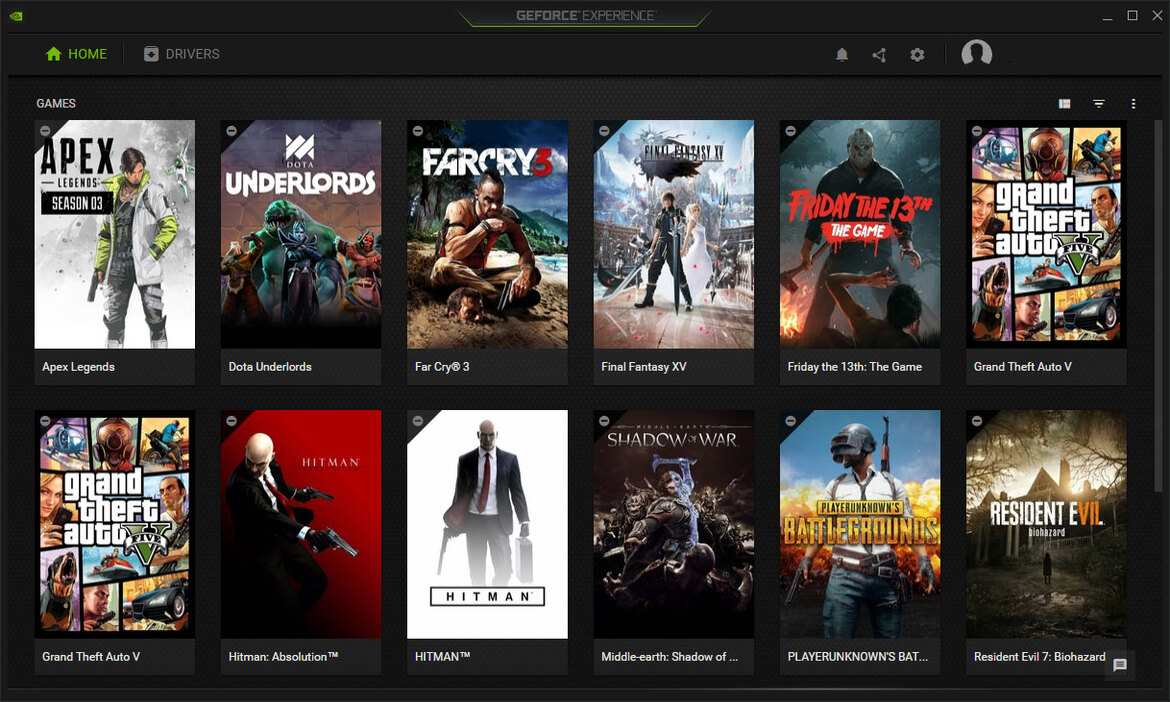Open the PLAYERUNKNOWN'S BATTLEGROUNDS cover art

tap(860, 524)
